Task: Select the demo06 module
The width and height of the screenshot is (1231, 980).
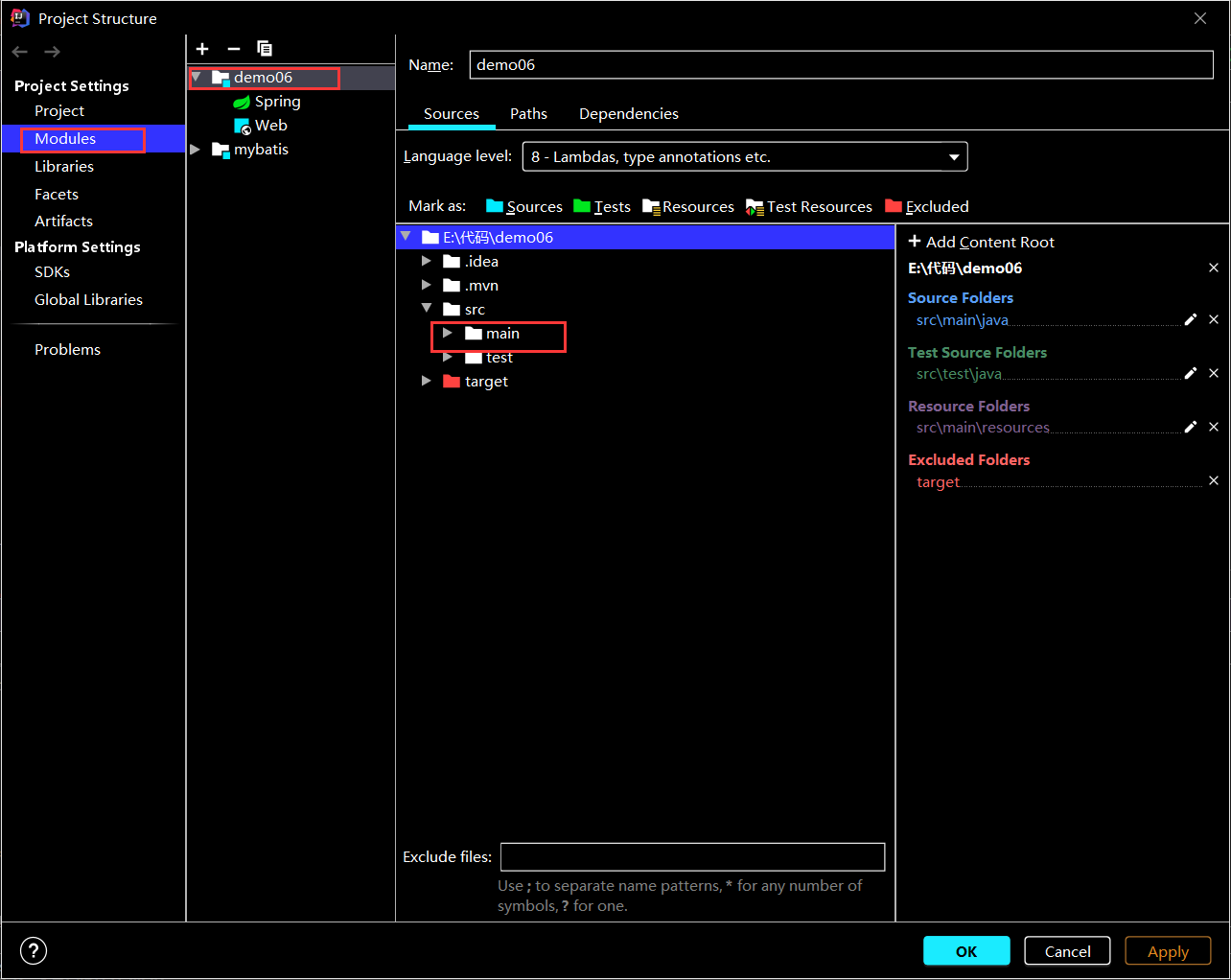Action: click(290, 78)
